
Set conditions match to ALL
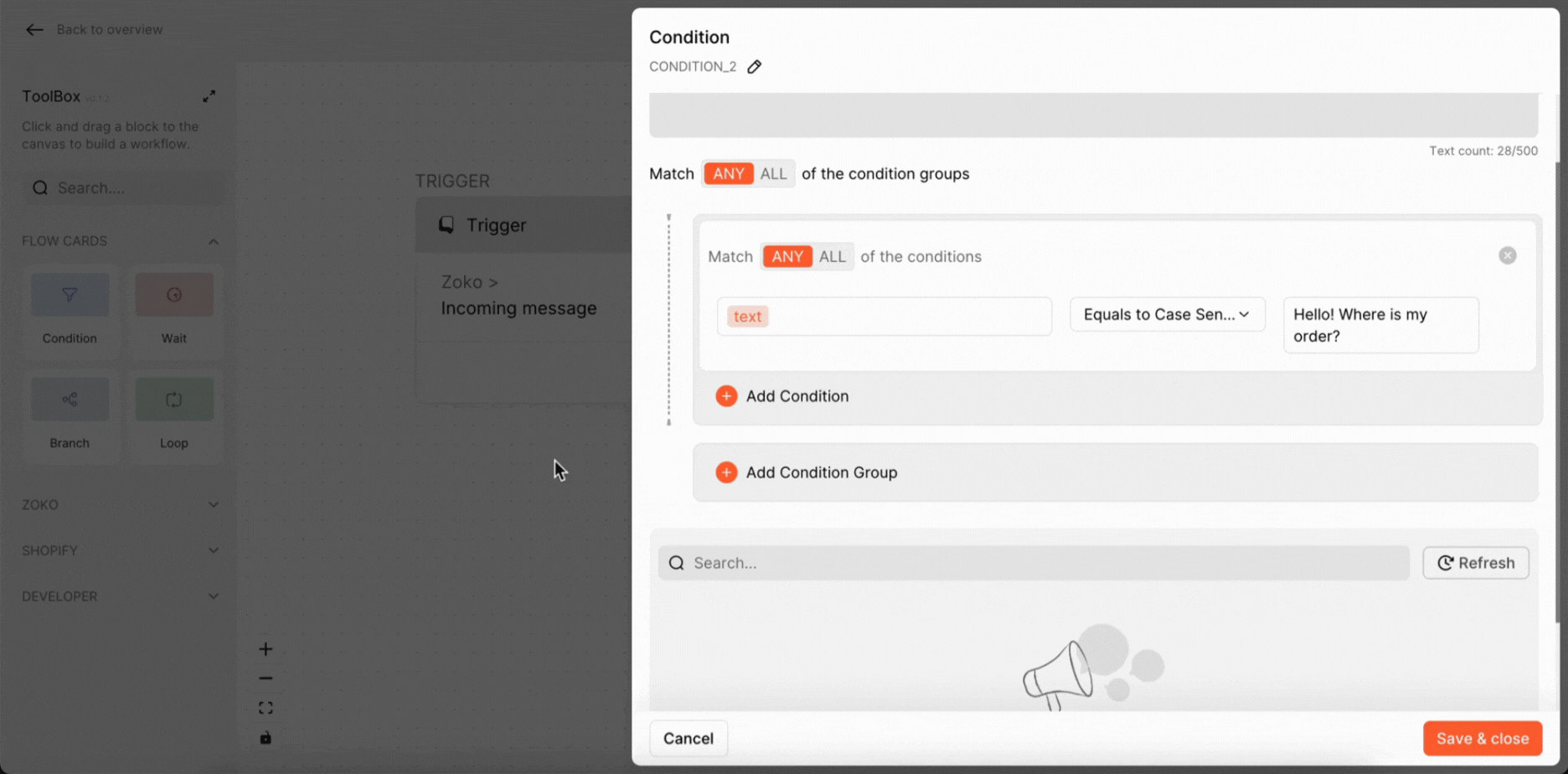click(832, 256)
